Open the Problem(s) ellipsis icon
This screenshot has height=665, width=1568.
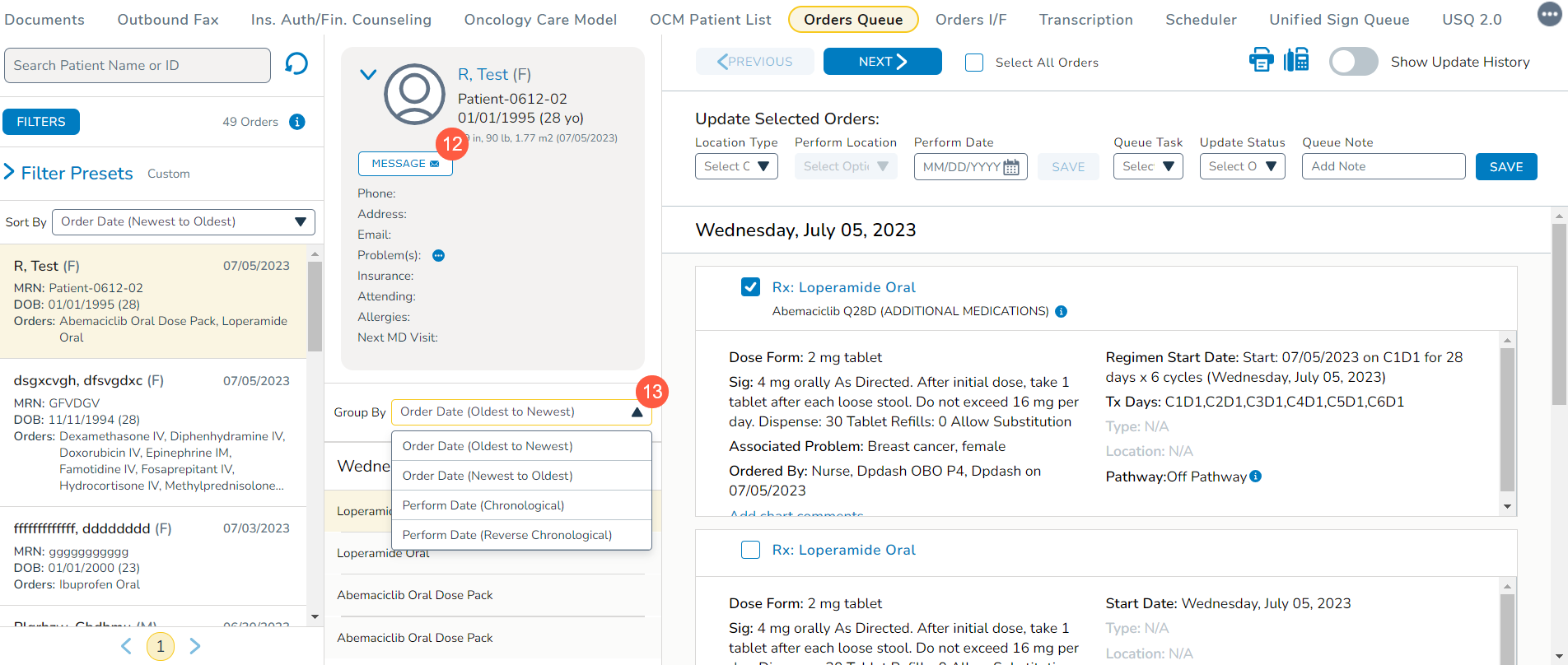(x=438, y=256)
